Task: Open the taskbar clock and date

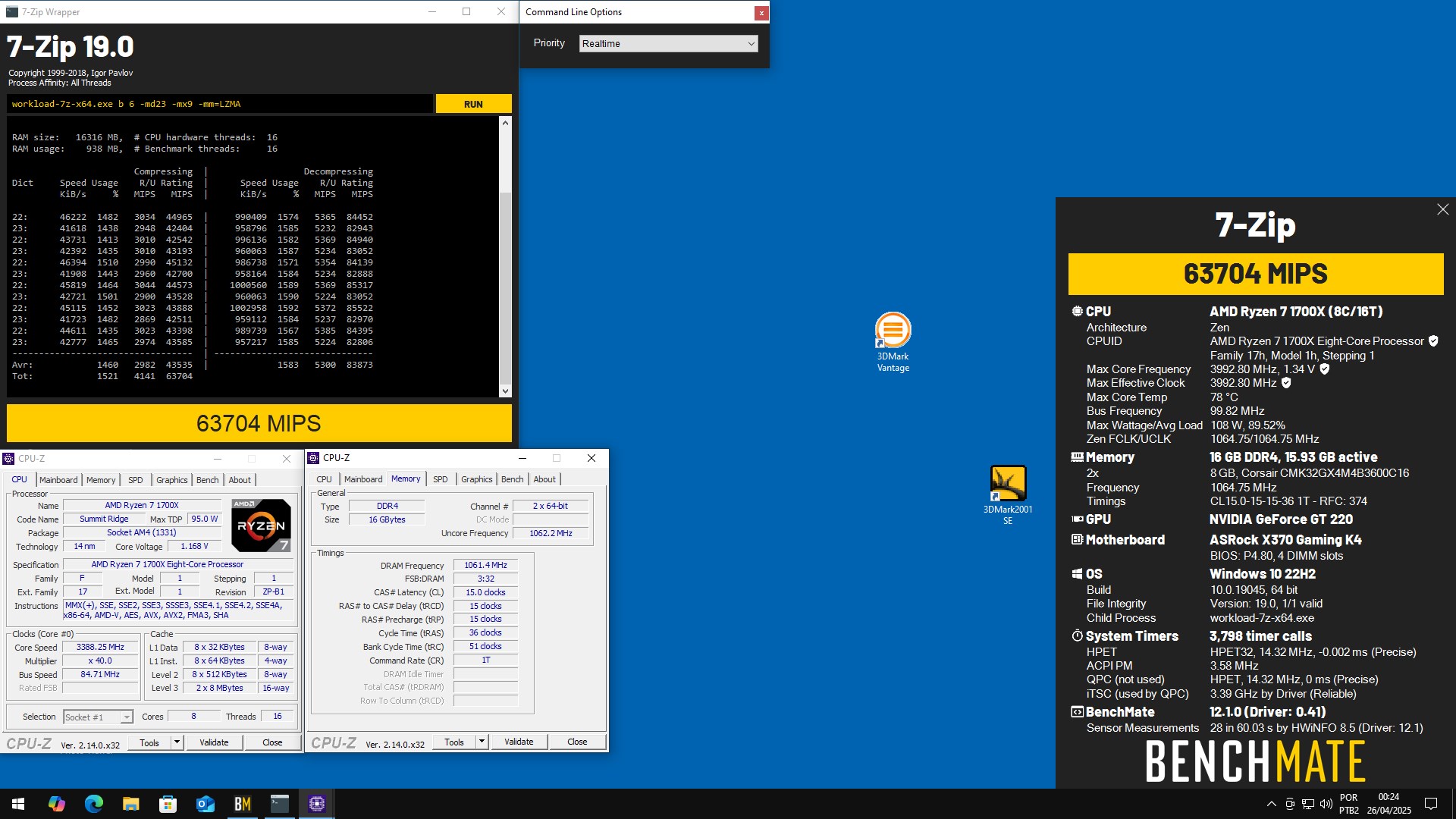Action: tap(1389, 804)
